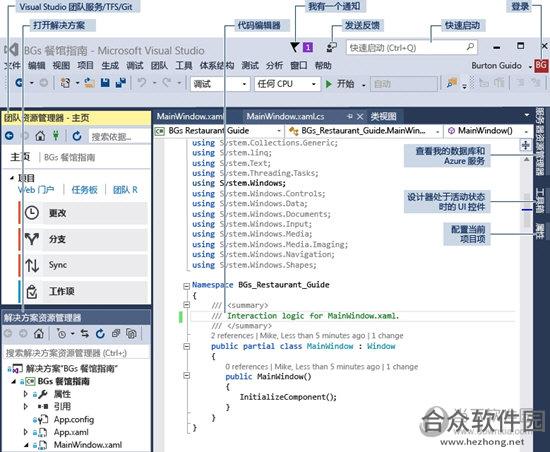Collapse the BGs 餐馆指南 project node
Screen dimensions: 550x452
coord(14,382)
